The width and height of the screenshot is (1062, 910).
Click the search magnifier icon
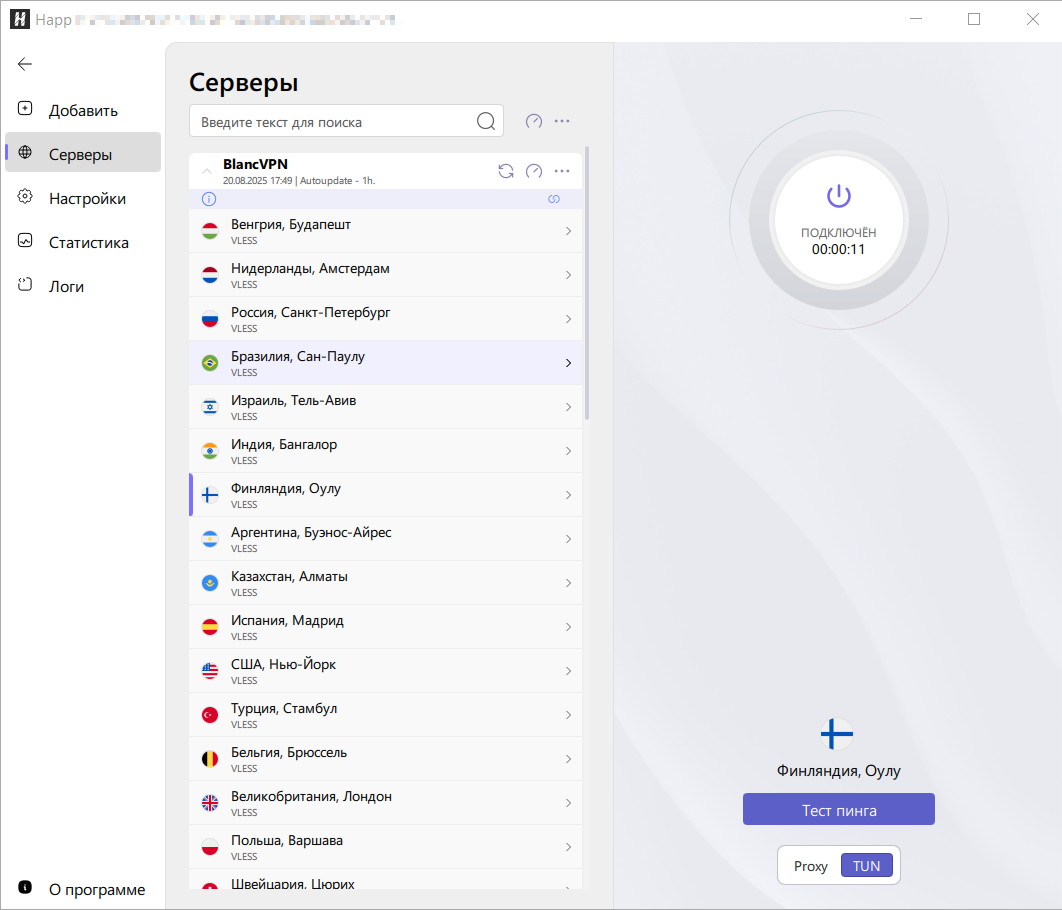pyautogui.click(x=486, y=121)
